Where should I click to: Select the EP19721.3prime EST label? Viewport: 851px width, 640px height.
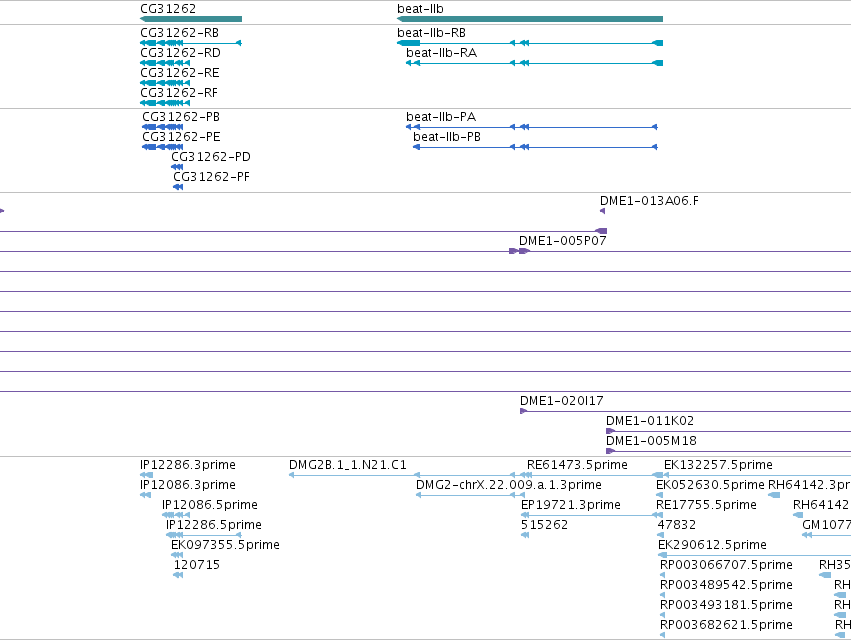point(571,505)
